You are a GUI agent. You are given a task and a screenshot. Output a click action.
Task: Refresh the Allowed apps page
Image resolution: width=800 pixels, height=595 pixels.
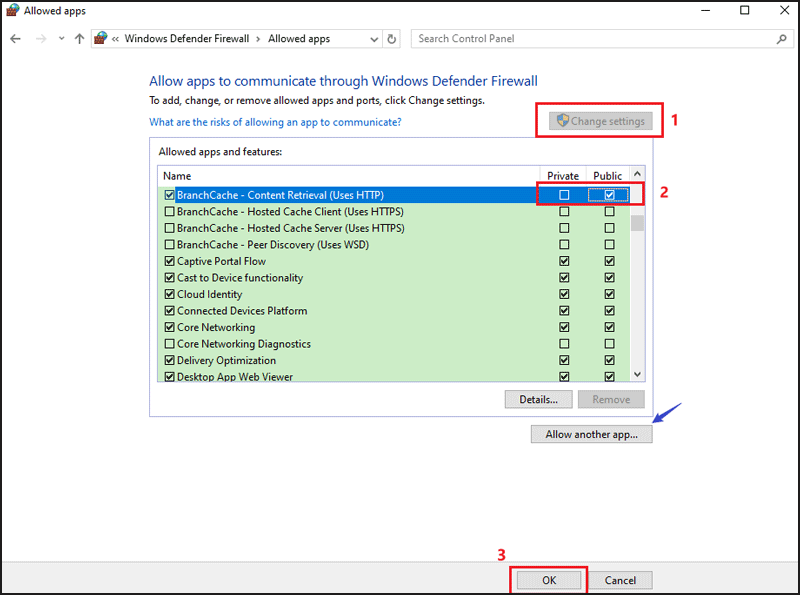tap(391, 39)
